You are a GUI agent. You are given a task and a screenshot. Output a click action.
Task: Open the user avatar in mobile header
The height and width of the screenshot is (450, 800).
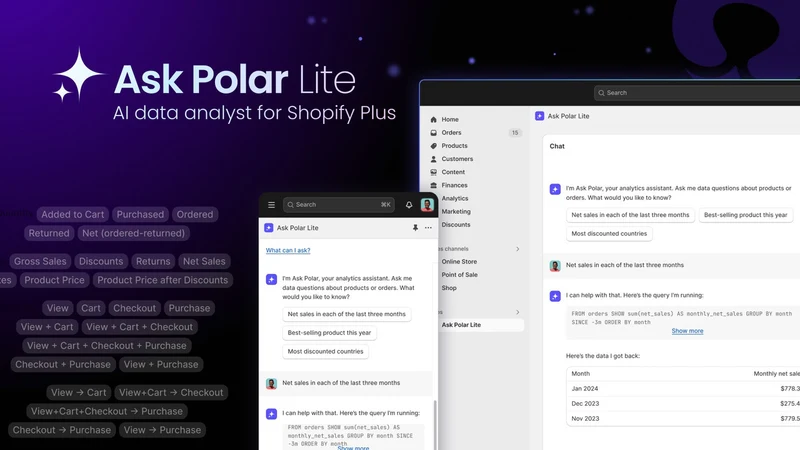(x=427, y=205)
